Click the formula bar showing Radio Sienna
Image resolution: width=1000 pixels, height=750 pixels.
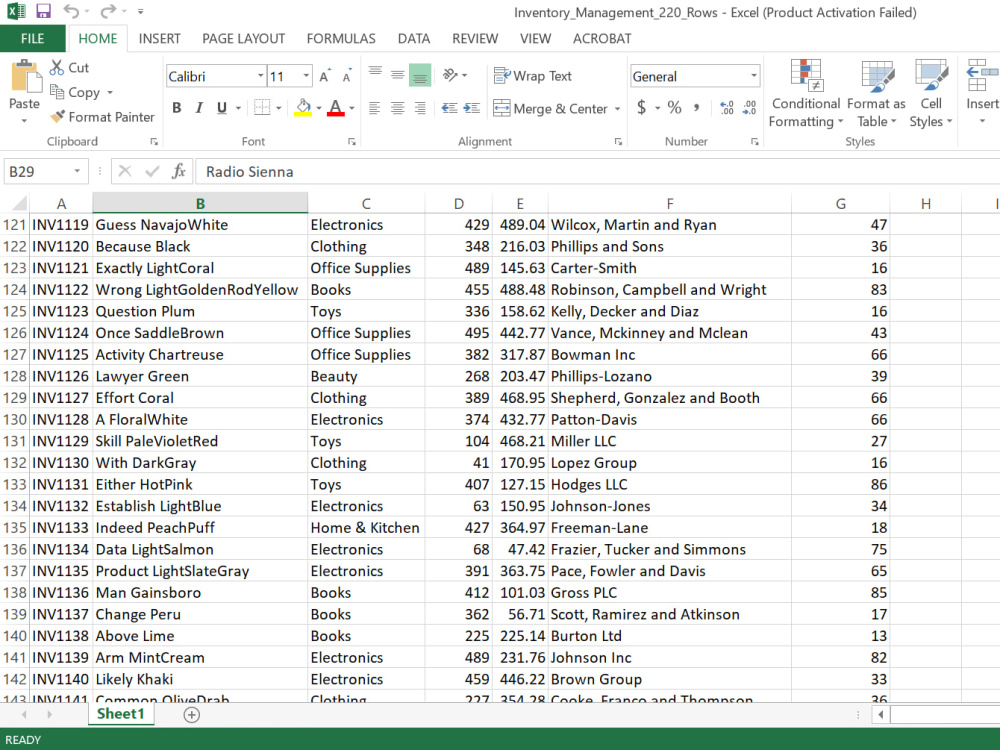pos(597,172)
